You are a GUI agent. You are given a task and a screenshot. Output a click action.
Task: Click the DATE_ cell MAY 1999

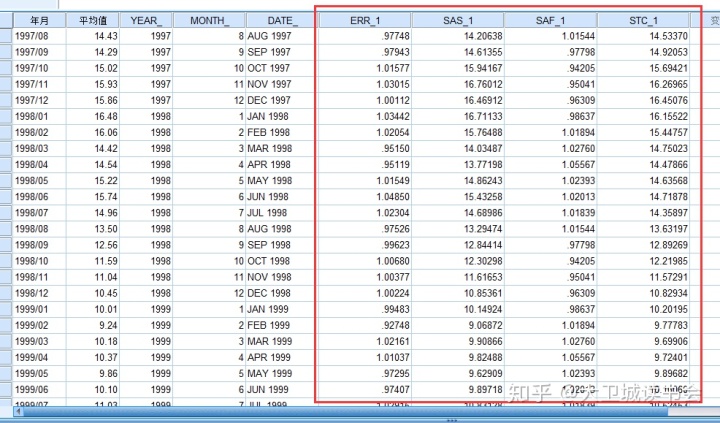pyautogui.click(x=282, y=374)
